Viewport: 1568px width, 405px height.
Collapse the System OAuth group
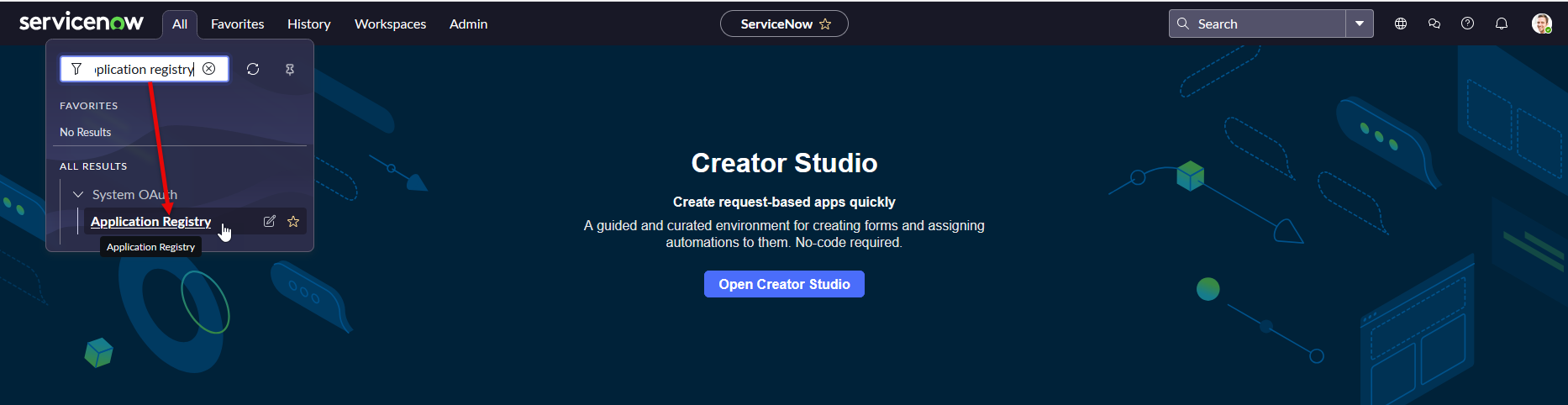point(78,194)
